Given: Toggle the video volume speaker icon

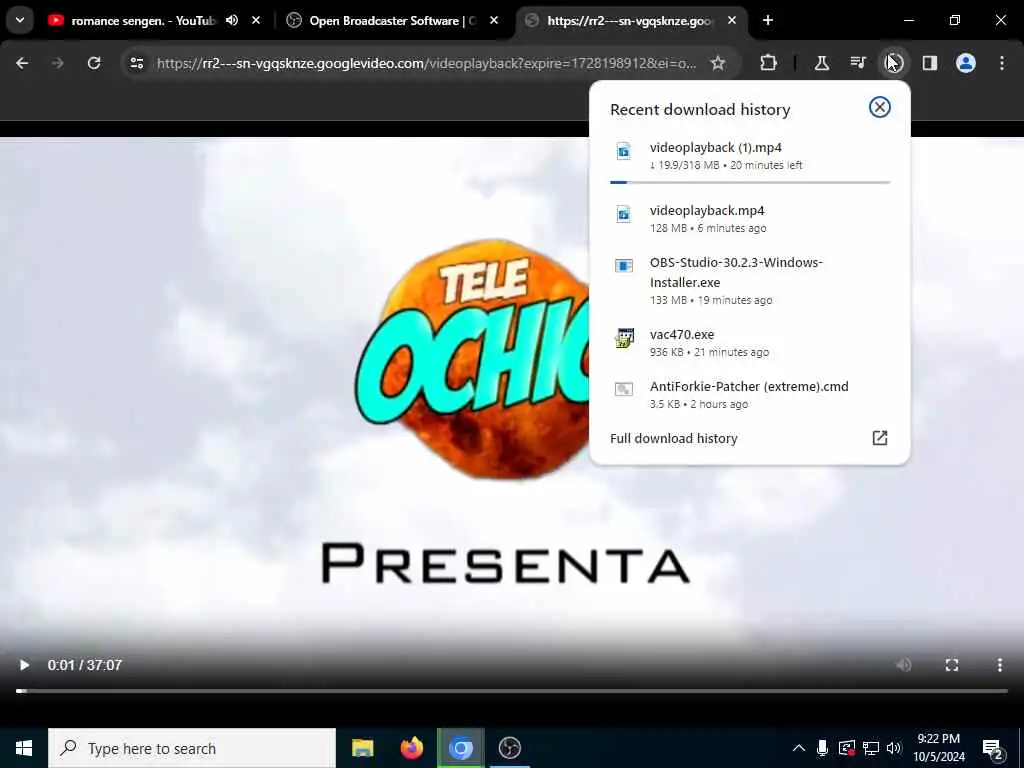Looking at the screenshot, I should pos(904,665).
